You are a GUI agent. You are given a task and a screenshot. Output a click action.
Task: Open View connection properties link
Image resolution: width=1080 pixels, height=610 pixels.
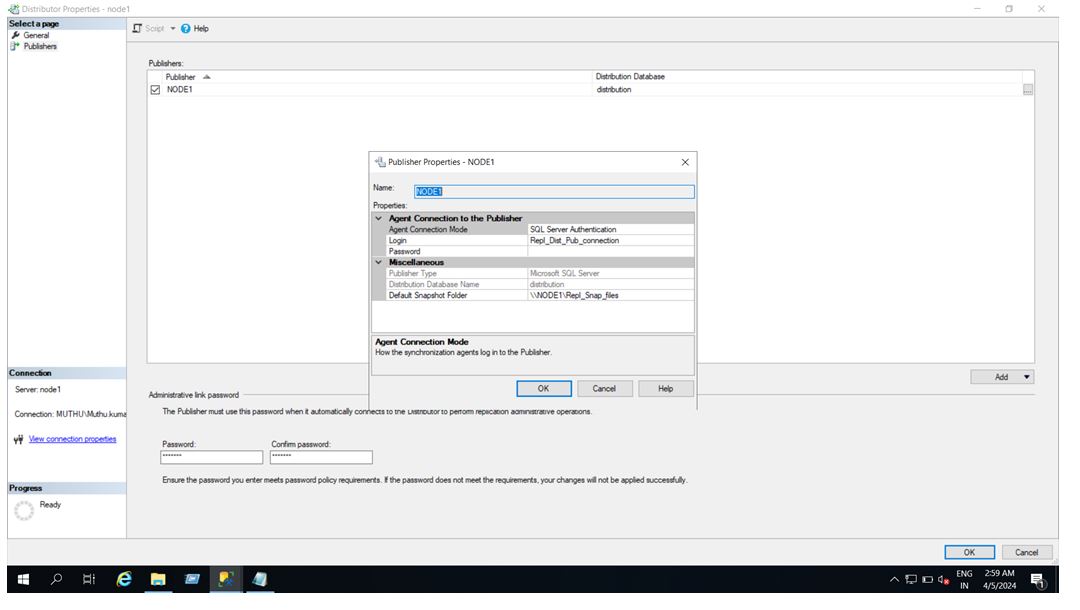point(72,439)
